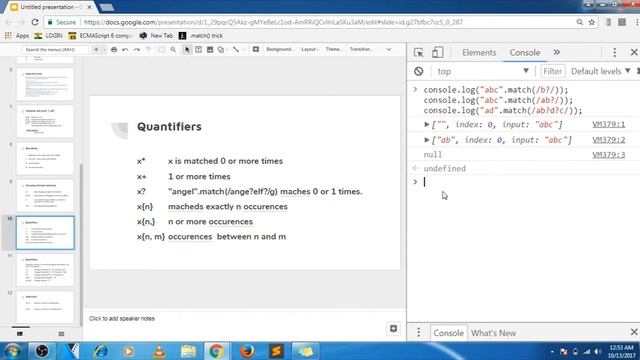640x360 pixels.
Task: Click the browser address bar URL
Action: coord(273,22)
